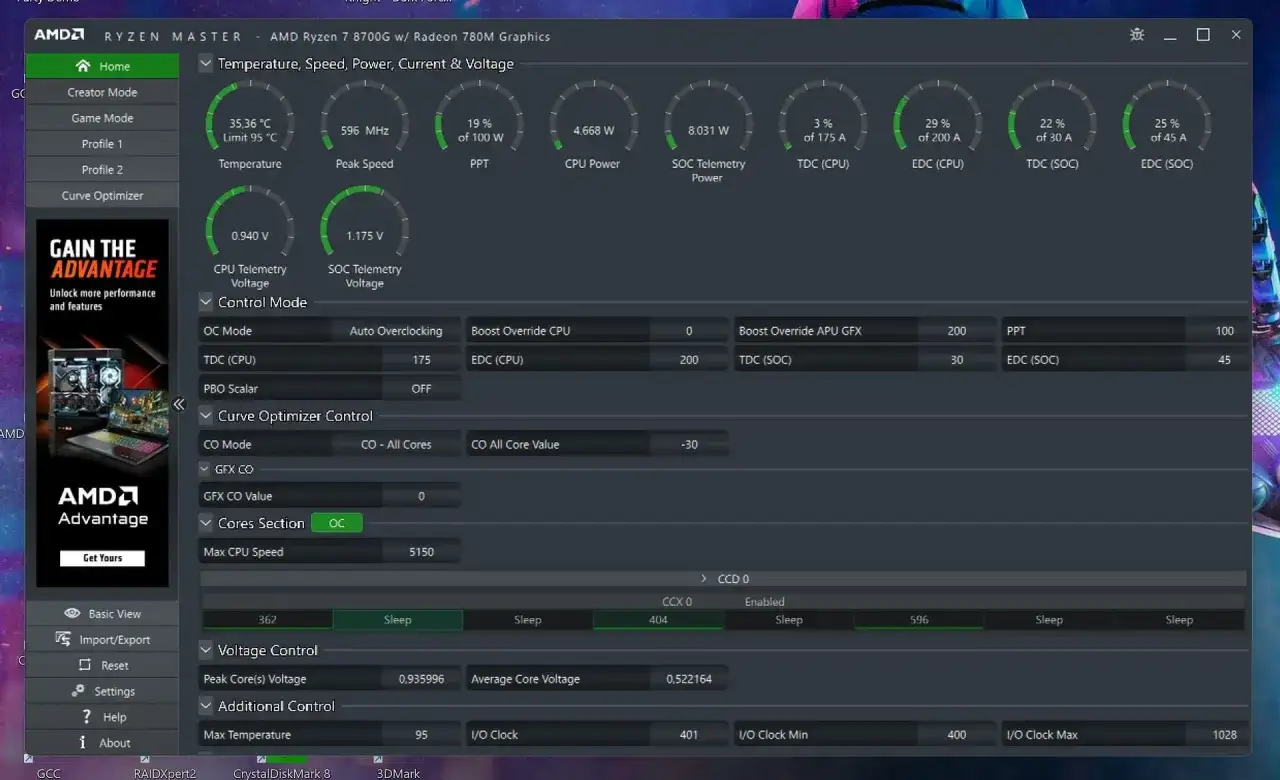Viewport: 1280px width, 780px height.
Task: Open Settings from sidebar
Action: click(x=102, y=692)
